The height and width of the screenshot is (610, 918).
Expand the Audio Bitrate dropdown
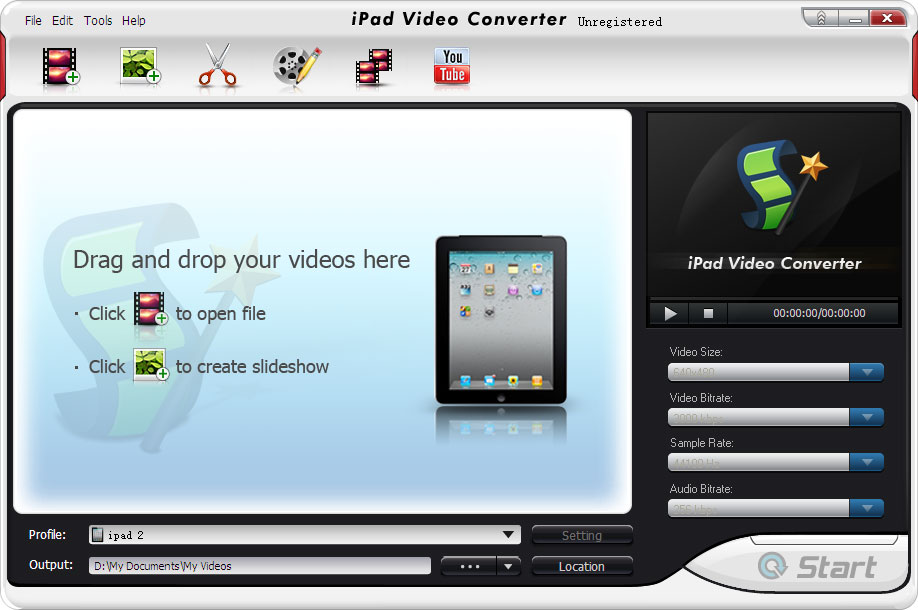(867, 508)
